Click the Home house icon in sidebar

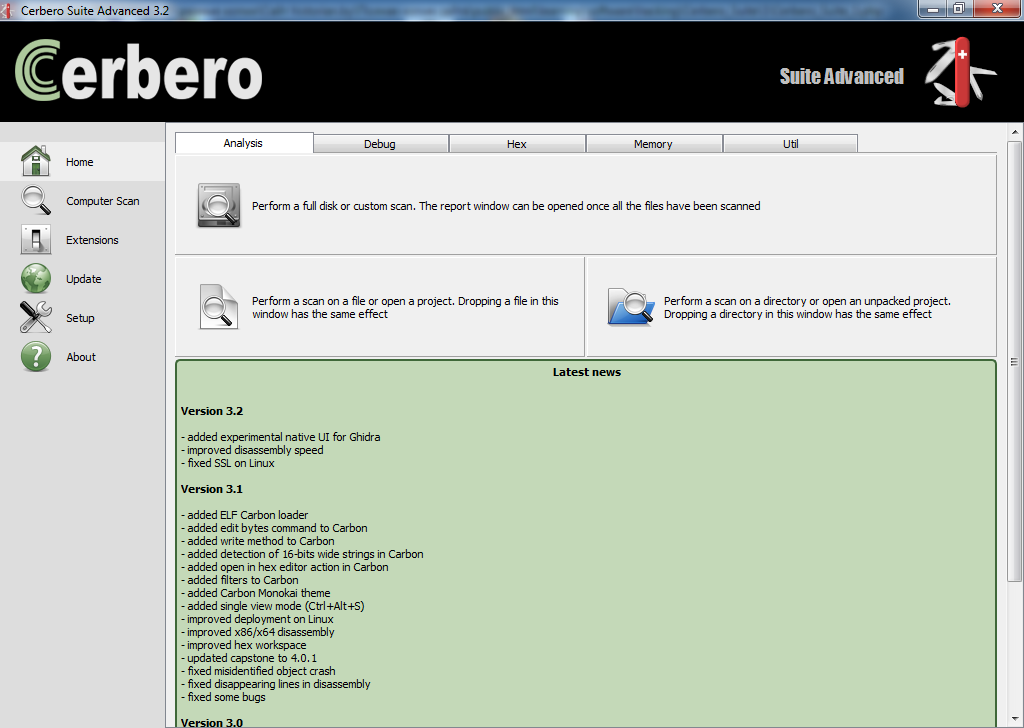36,161
